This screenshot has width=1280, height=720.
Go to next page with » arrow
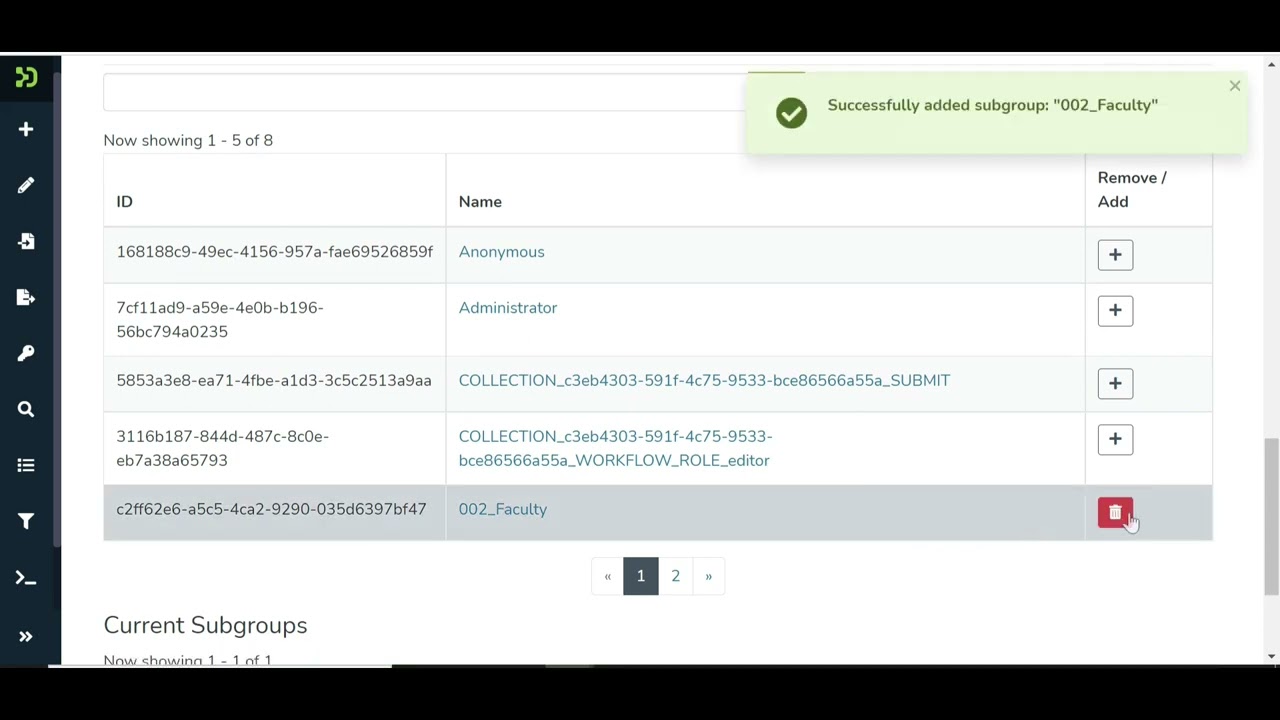708,576
